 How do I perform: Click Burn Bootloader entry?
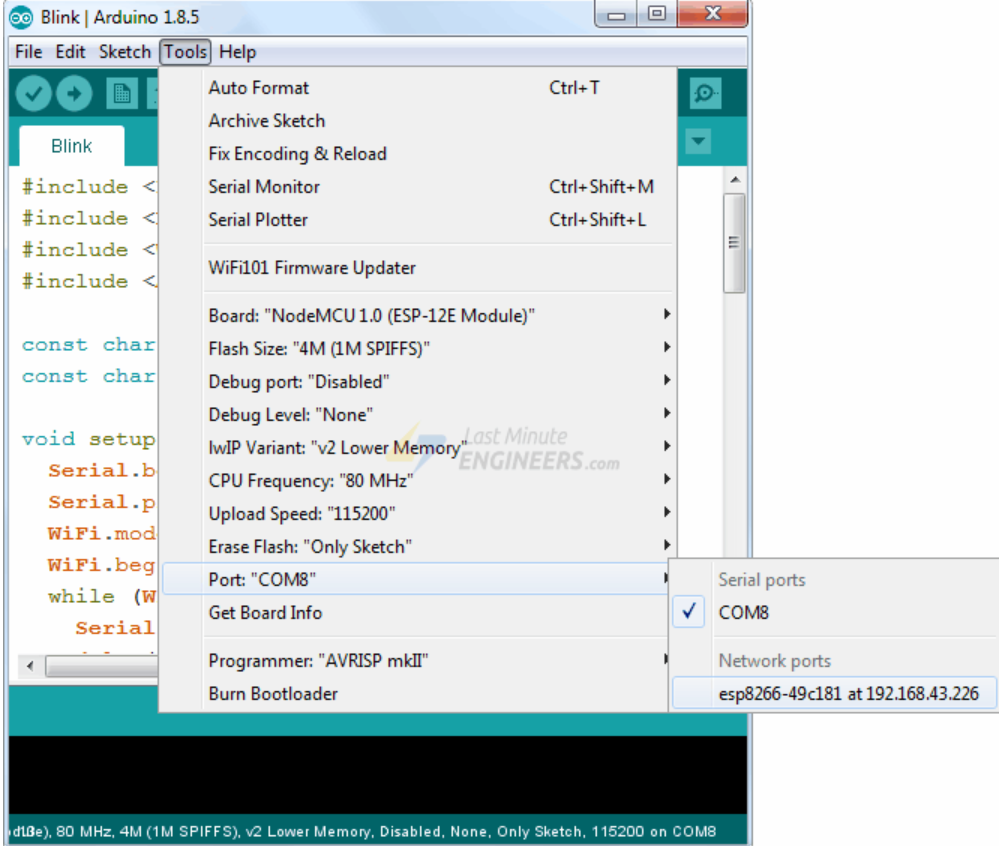[x=273, y=693]
